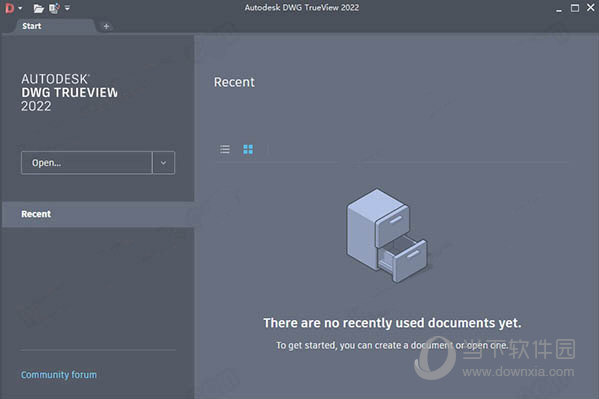Open the Community forum link
Viewport: 599px width, 399px height.
(59, 375)
